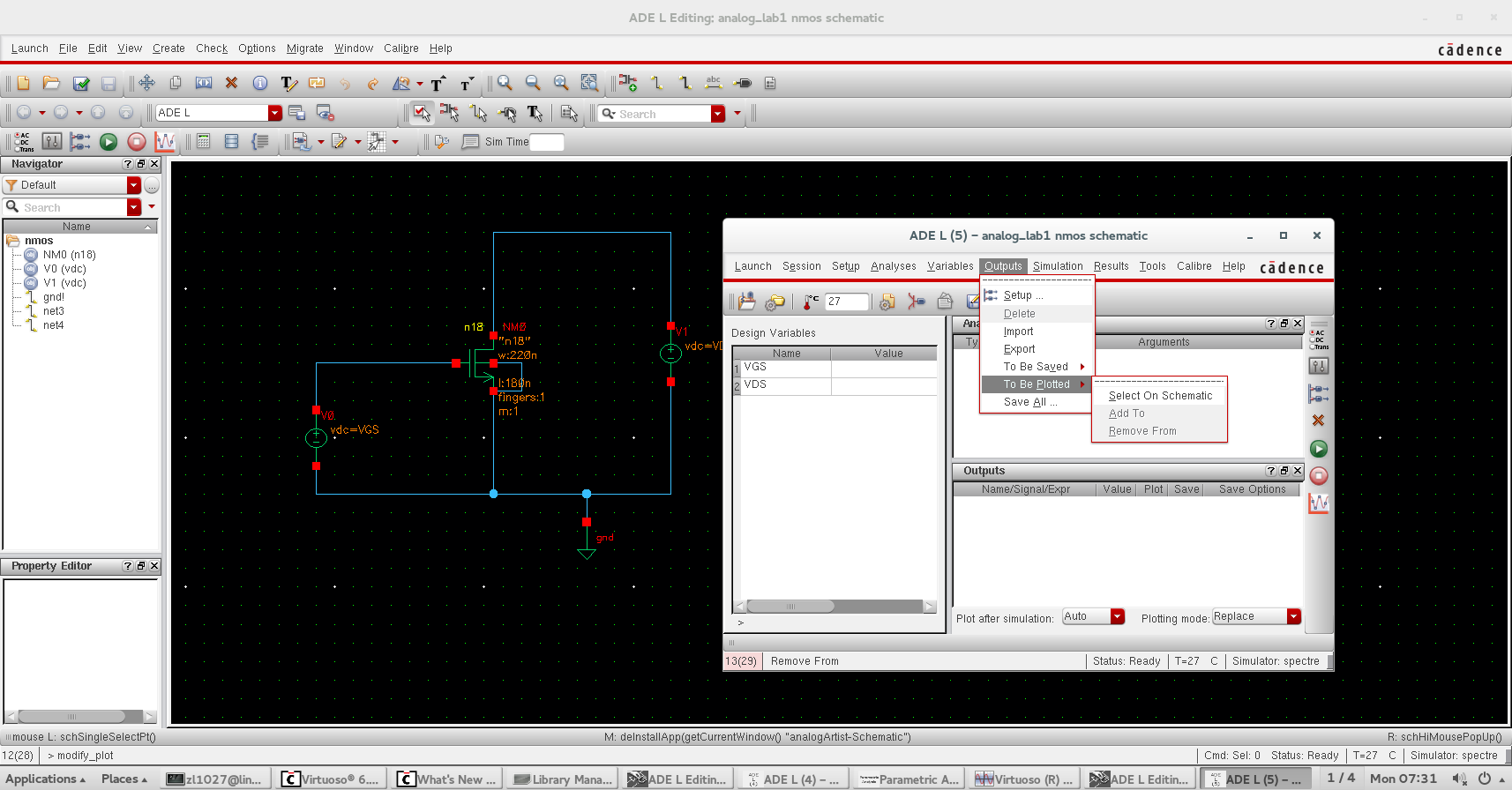Collapse the nmos tree node in the Navigator
Screen dimensions: 1512x790
12,241
